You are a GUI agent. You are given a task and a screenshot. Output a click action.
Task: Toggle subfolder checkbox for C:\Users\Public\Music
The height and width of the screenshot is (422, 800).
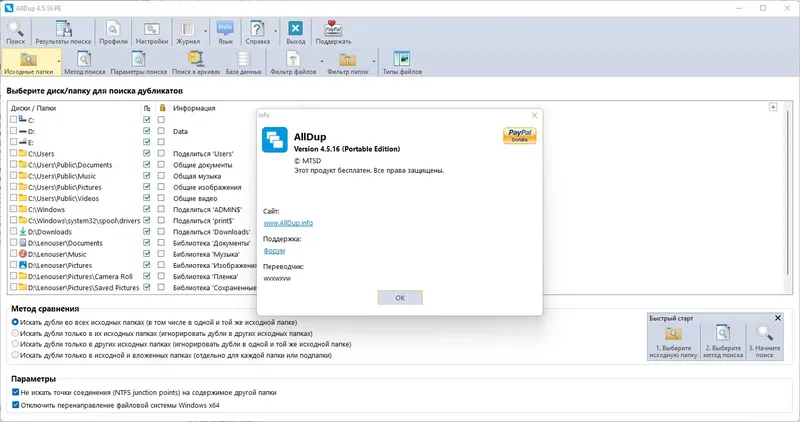(x=147, y=176)
